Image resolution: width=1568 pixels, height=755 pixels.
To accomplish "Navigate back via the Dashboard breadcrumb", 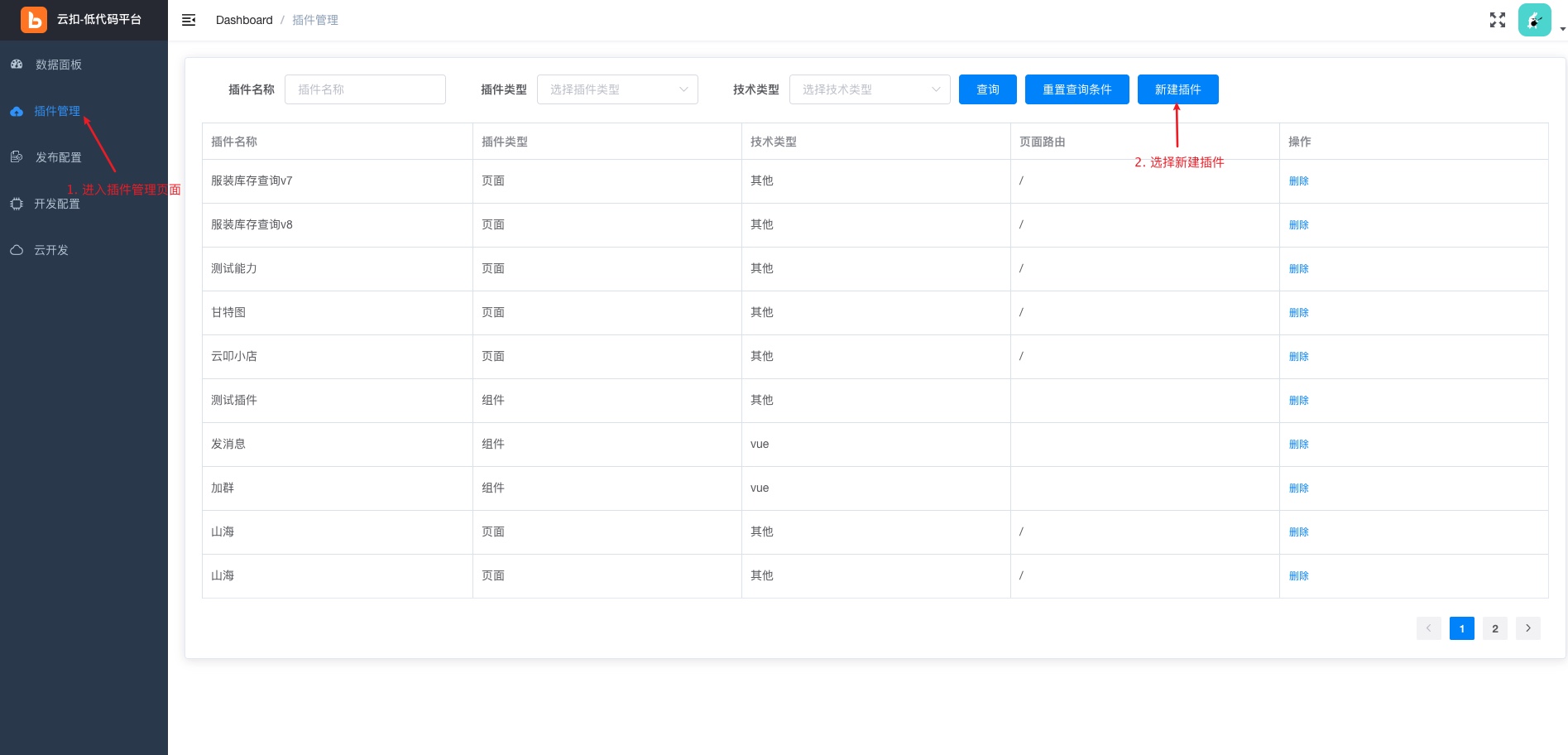I will point(244,20).
